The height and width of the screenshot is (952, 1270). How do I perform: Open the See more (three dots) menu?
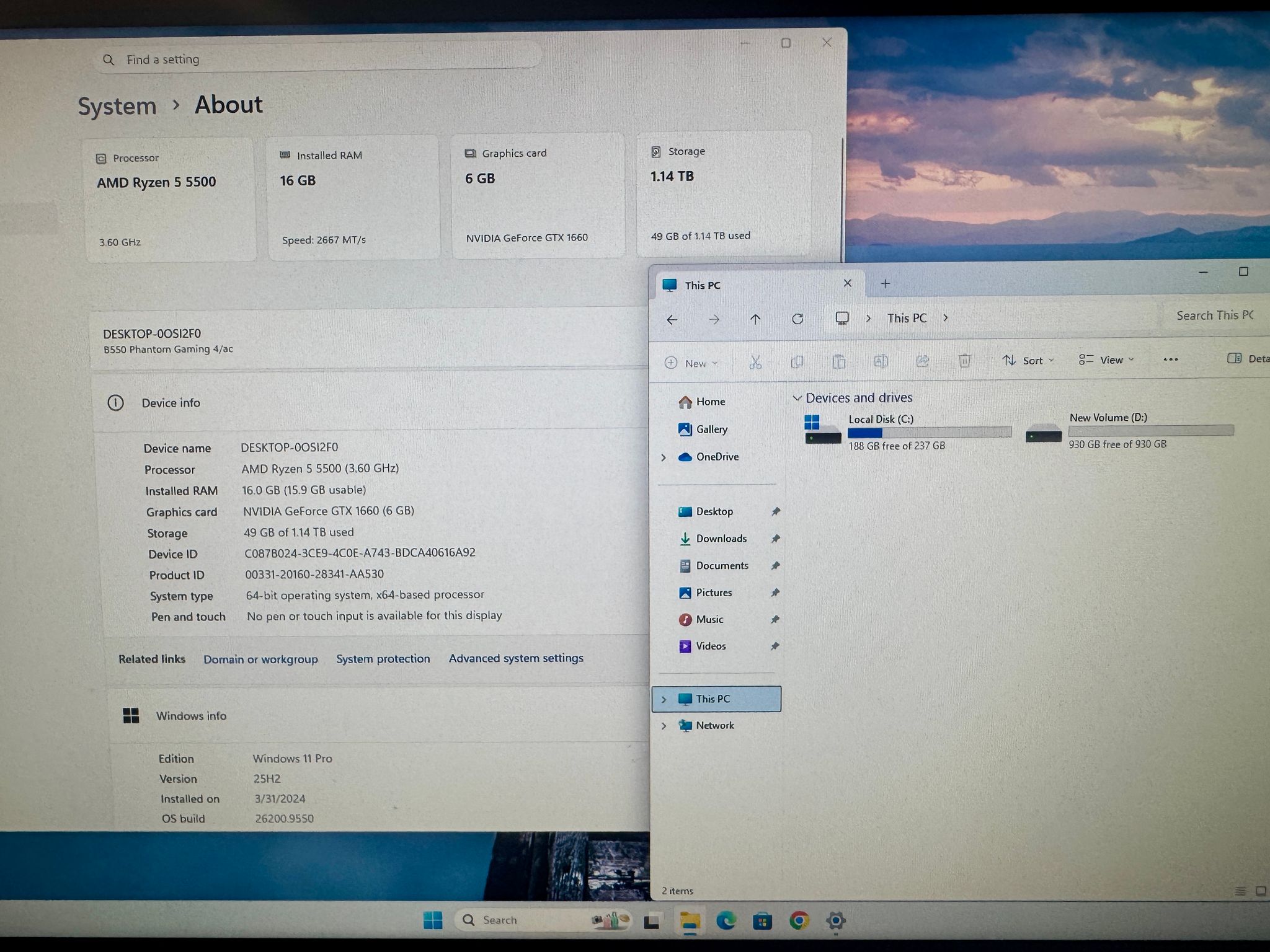[x=1171, y=359]
